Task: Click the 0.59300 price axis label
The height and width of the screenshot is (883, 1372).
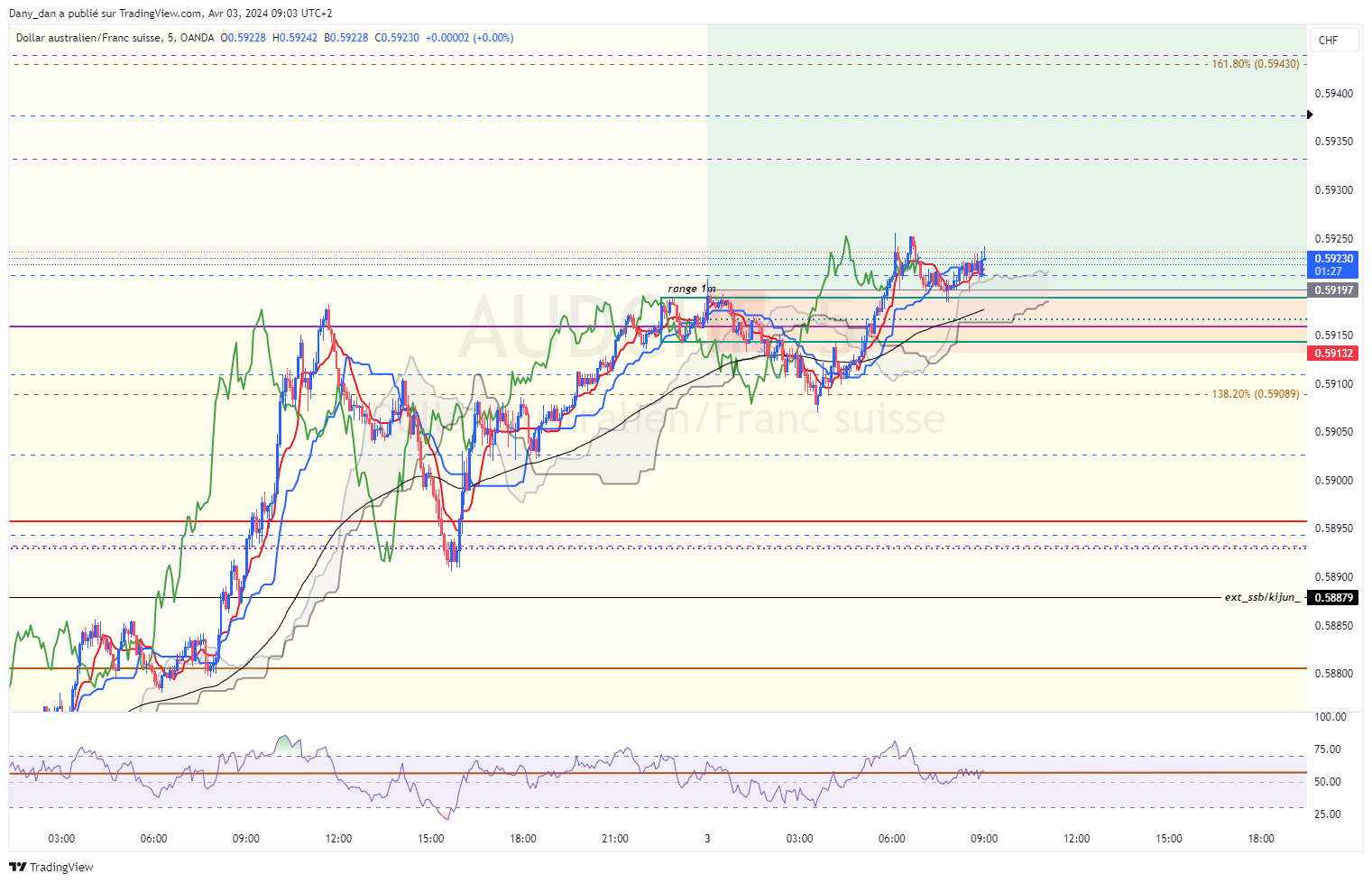Action: pyautogui.click(x=1334, y=190)
